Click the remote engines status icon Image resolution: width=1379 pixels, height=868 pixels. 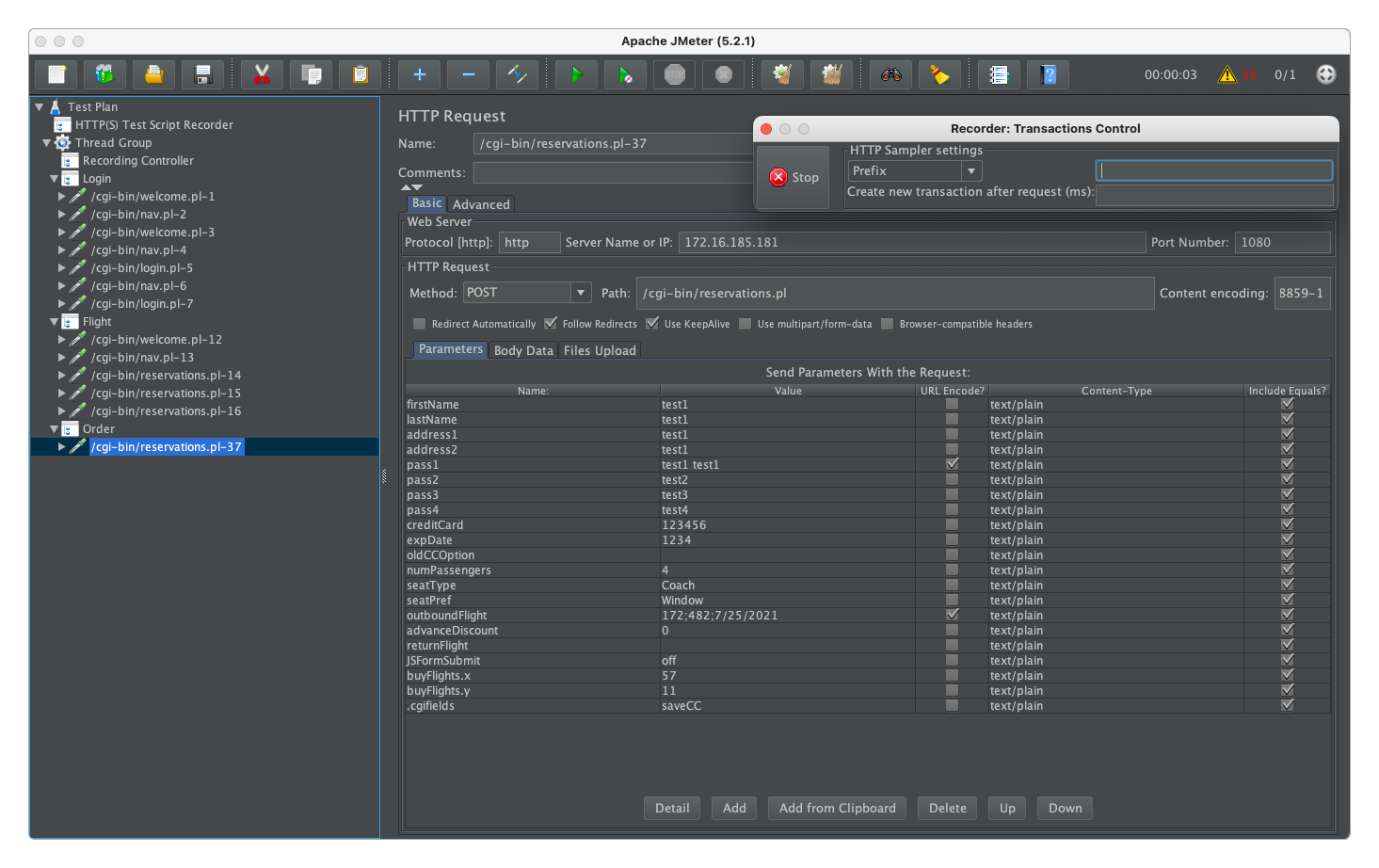click(x=1326, y=74)
